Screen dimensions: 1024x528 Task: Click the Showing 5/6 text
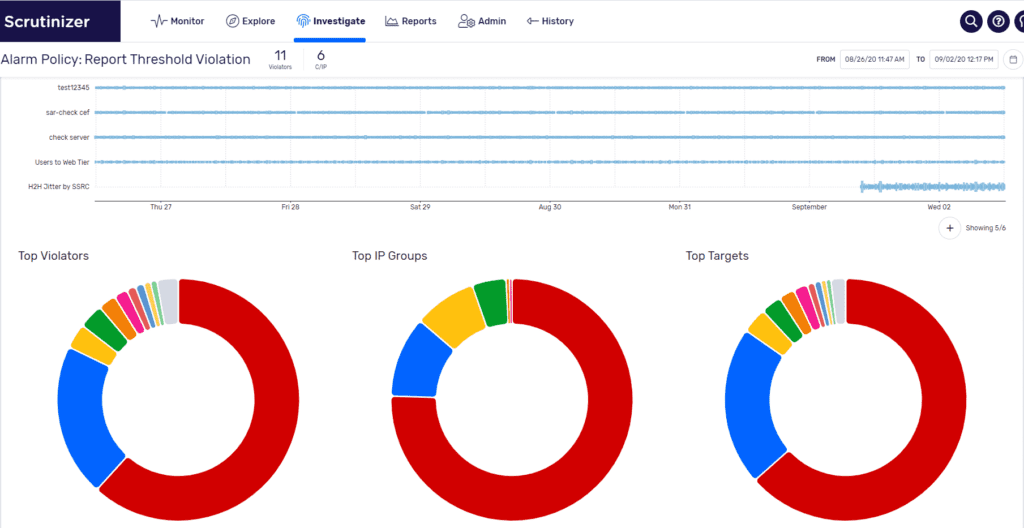point(985,229)
